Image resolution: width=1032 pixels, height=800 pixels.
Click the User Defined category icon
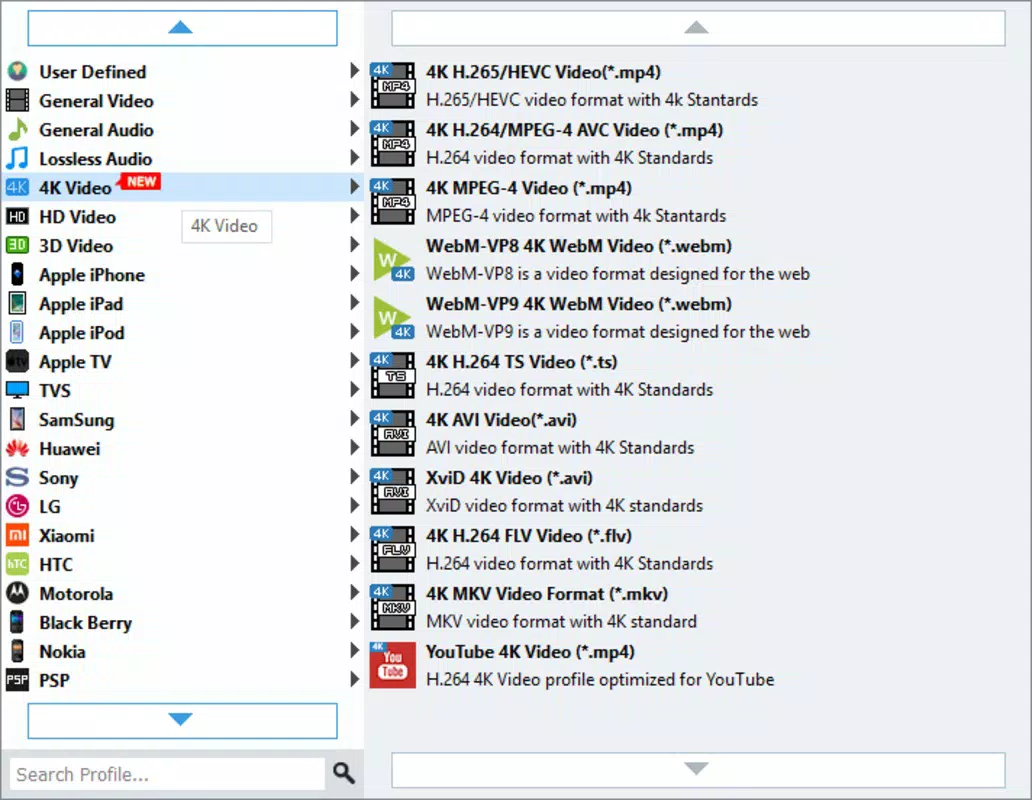17,71
